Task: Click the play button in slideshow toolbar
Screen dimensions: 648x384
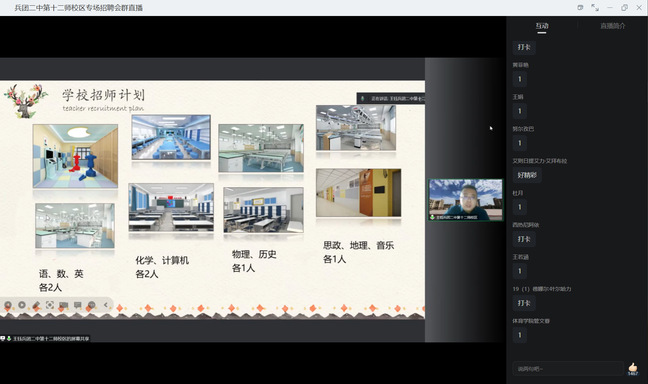Action: pos(22,305)
